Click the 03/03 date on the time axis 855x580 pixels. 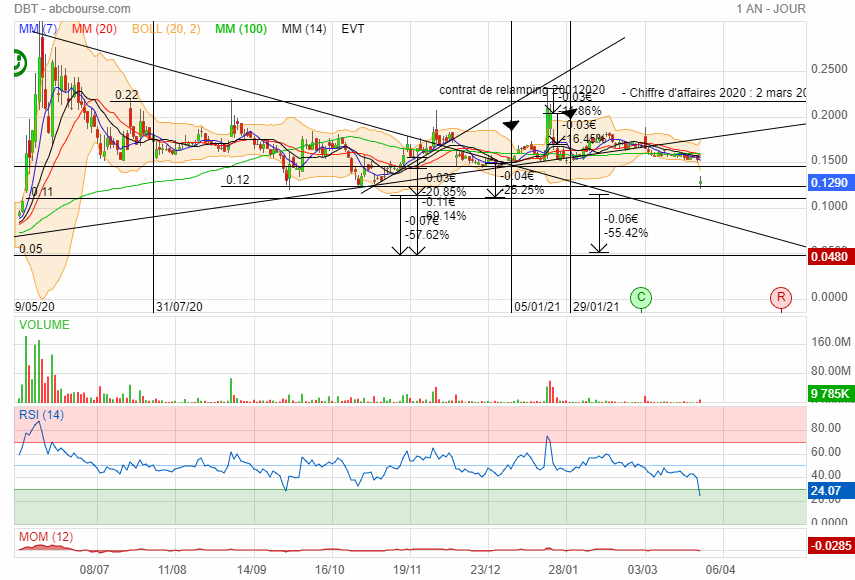point(642,570)
